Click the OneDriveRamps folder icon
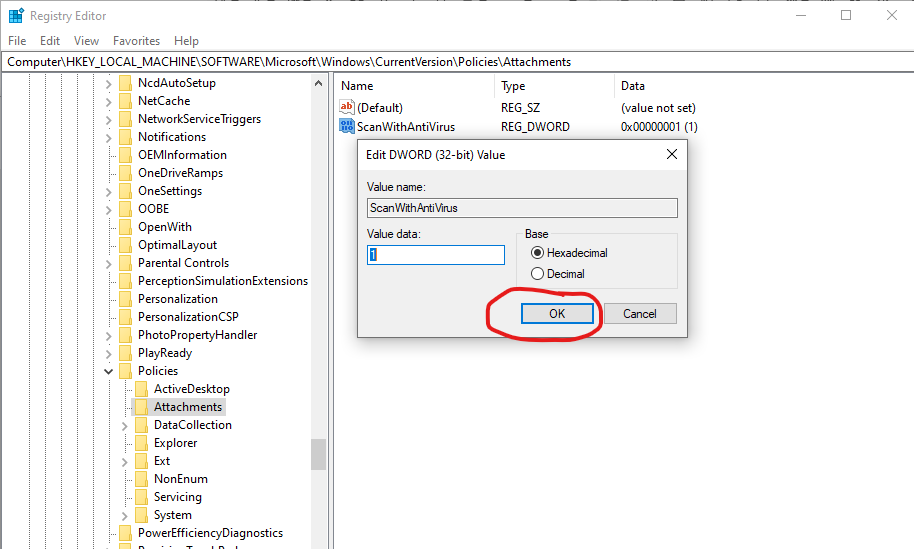The height and width of the screenshot is (549, 914). pyautogui.click(x=125, y=173)
